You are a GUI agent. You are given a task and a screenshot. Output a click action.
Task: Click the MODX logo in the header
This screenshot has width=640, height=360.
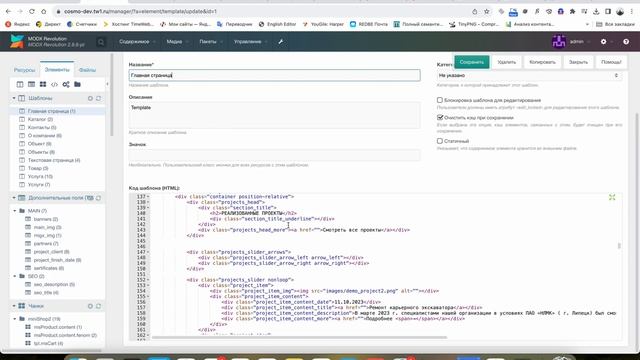tap(17, 41)
